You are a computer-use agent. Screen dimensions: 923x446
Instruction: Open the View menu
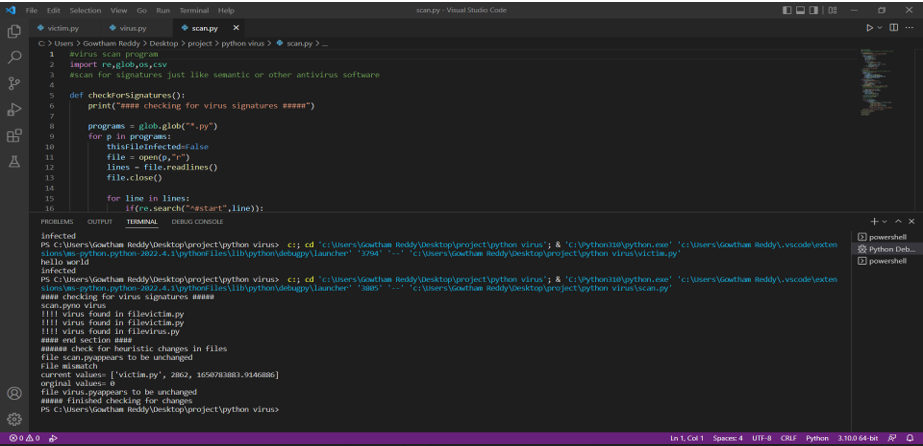118,11
